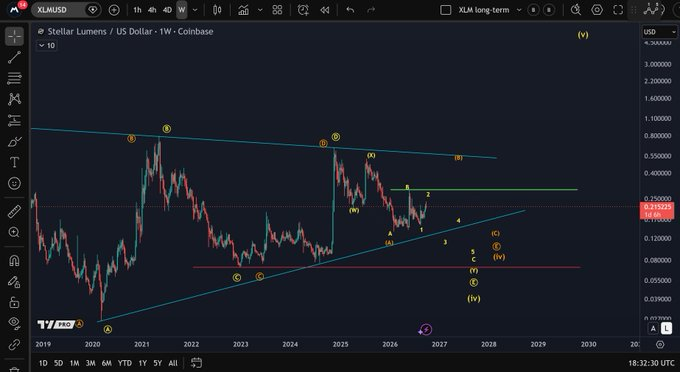Open the go to date calendar

(196, 362)
